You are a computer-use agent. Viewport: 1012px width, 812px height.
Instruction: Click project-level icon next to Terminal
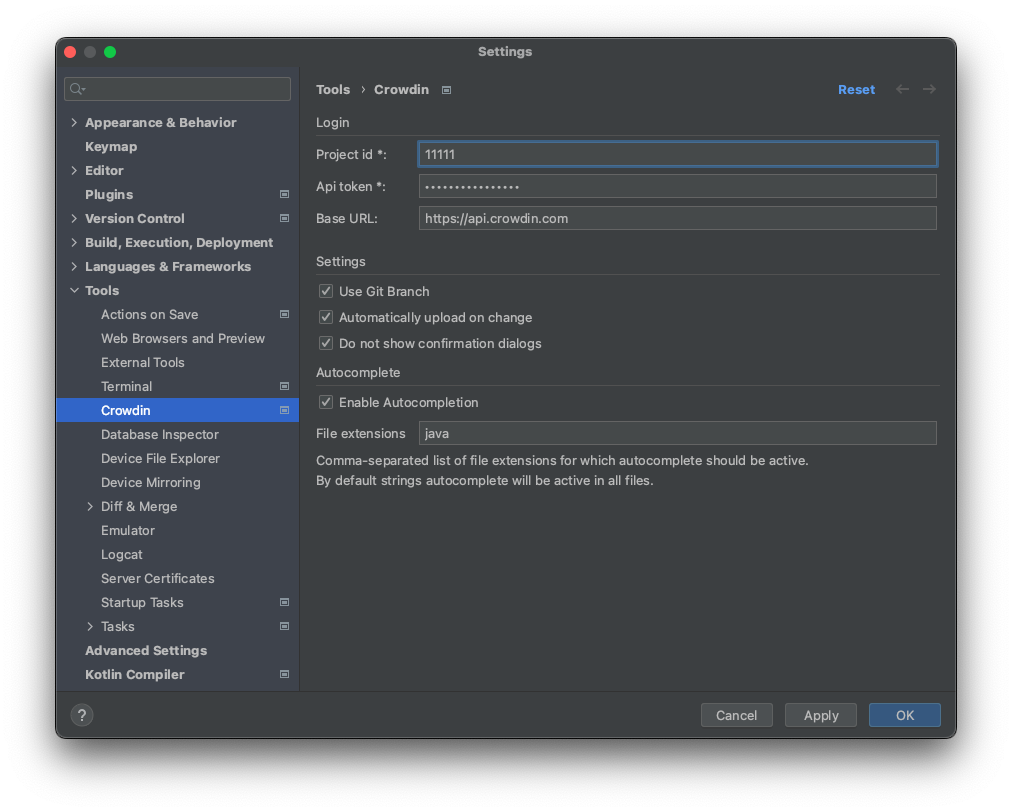point(284,386)
